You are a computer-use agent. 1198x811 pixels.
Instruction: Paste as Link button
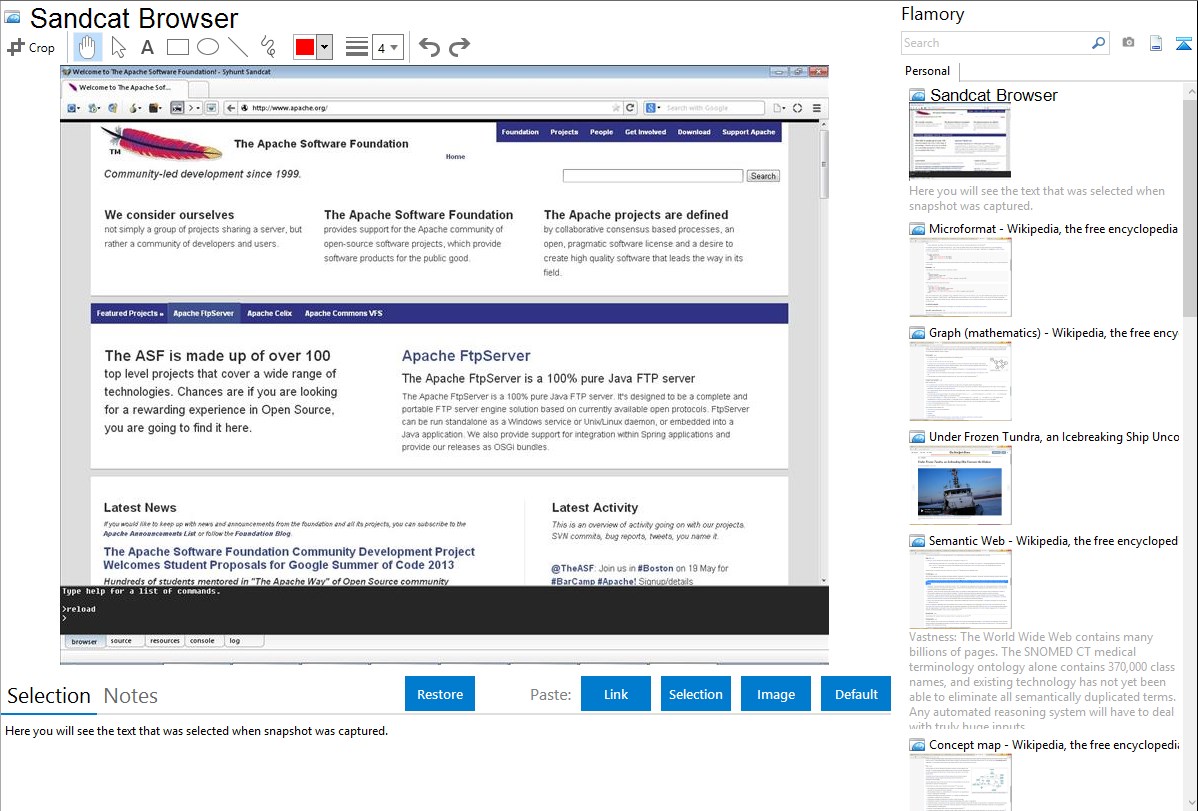tap(616, 694)
